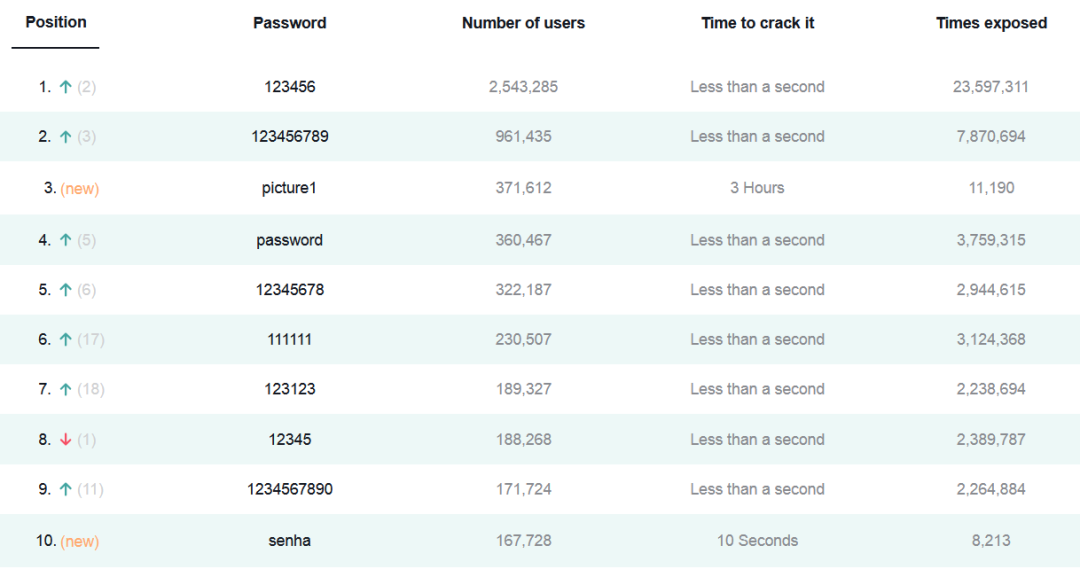
Task: Click the 3 Hours crack time cell
Action: coord(757,188)
